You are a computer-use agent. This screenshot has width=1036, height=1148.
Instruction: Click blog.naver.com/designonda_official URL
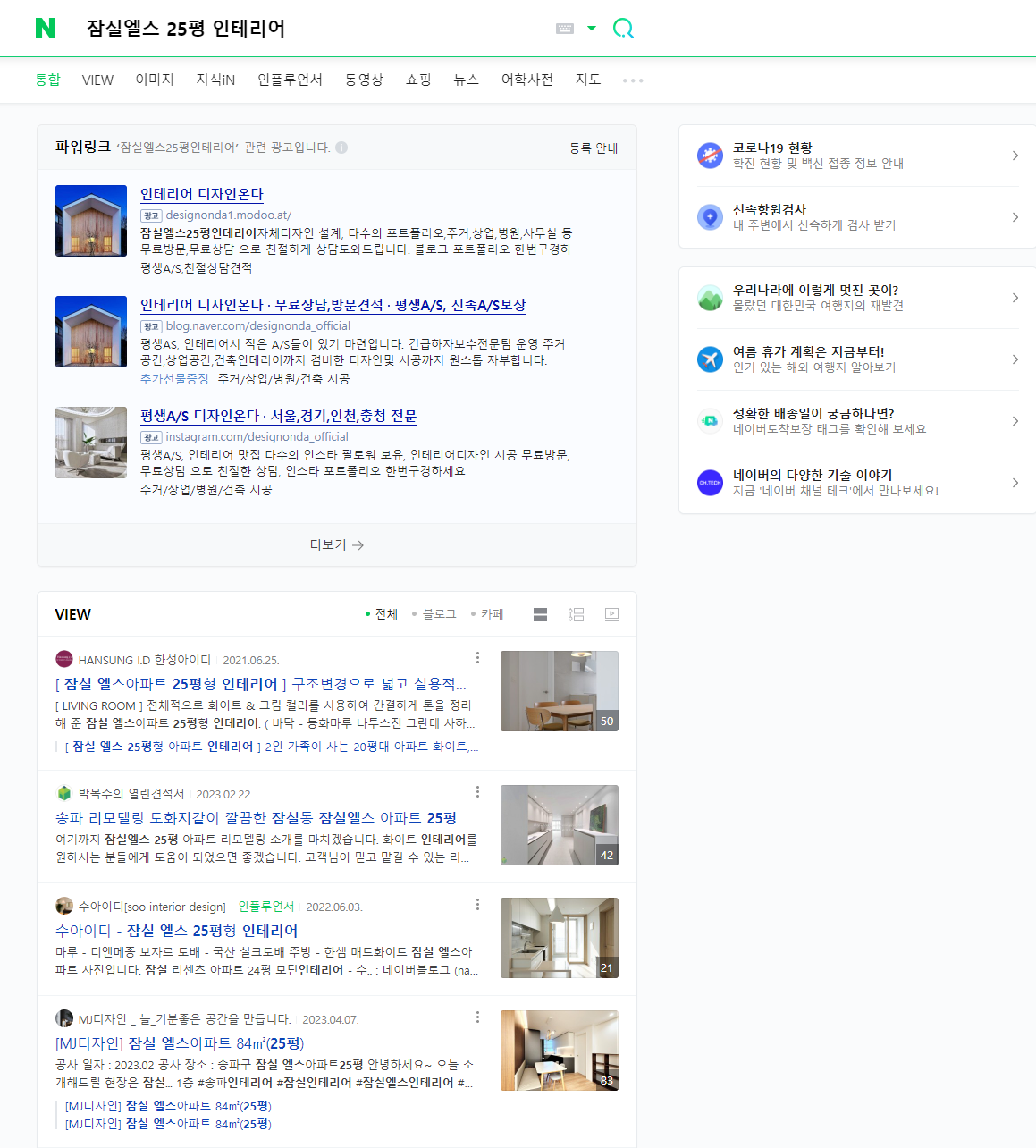pyautogui.click(x=257, y=325)
